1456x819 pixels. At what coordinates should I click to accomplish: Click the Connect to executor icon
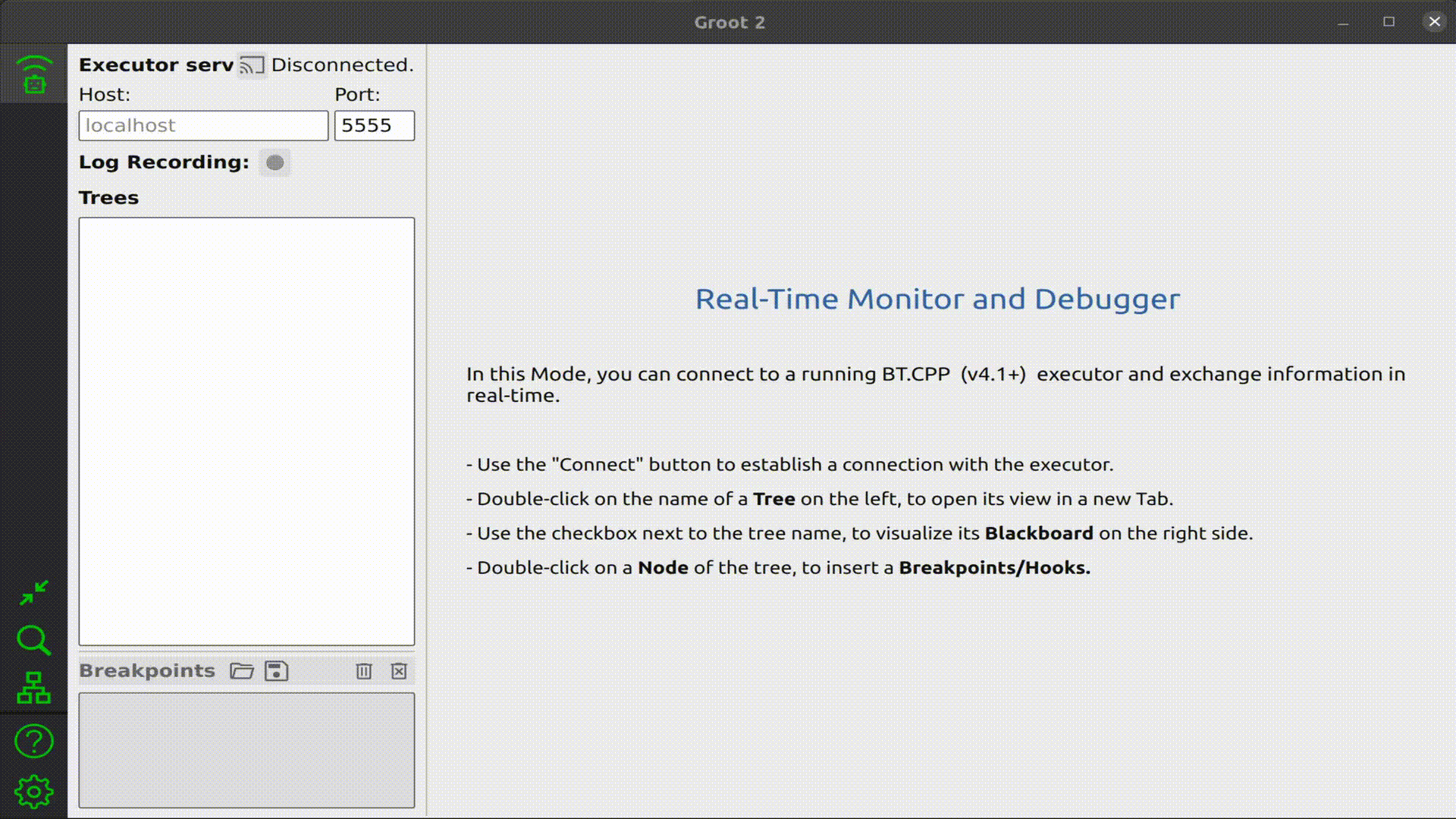(252, 65)
